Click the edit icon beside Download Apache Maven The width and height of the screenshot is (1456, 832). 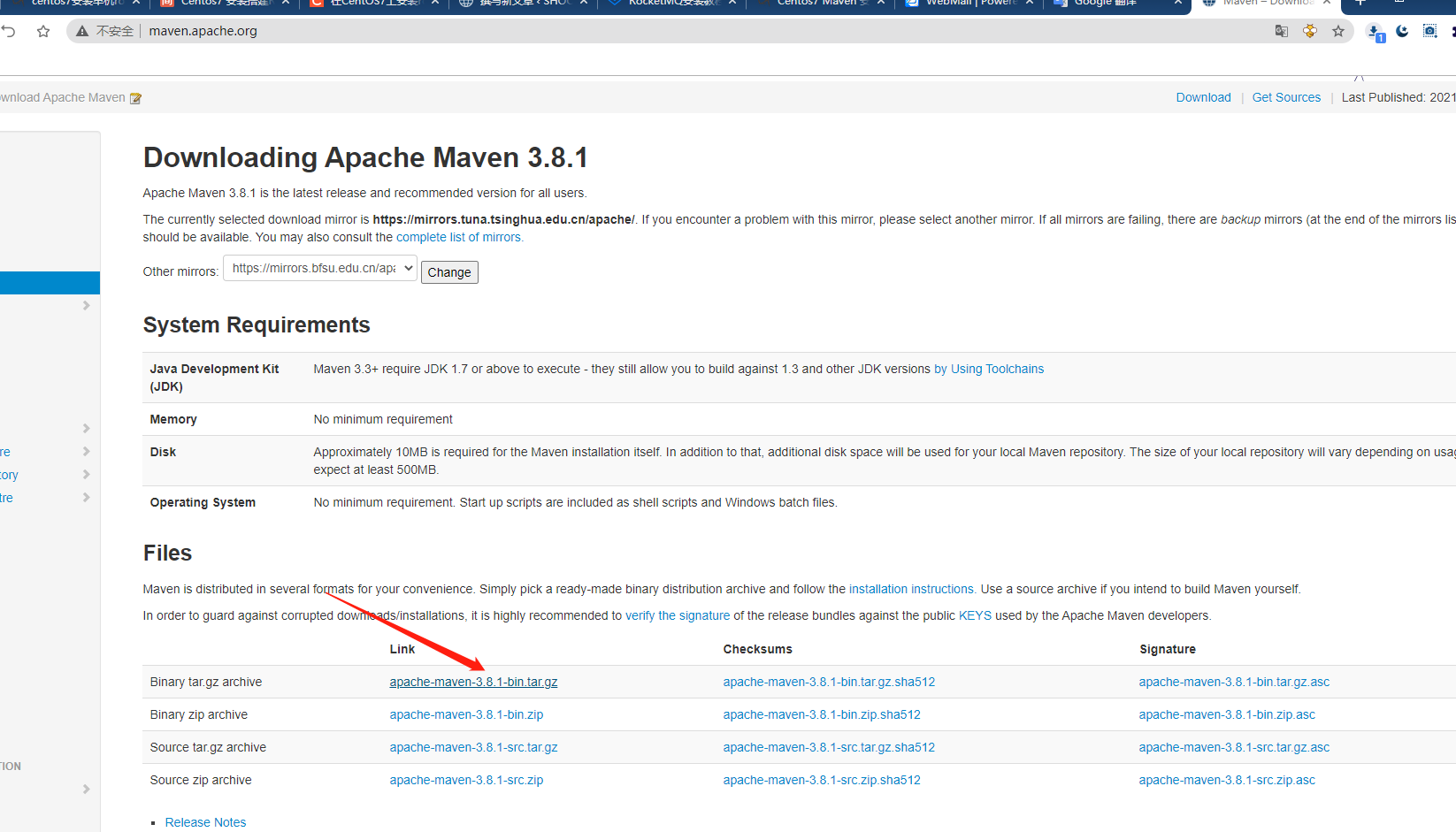135,98
